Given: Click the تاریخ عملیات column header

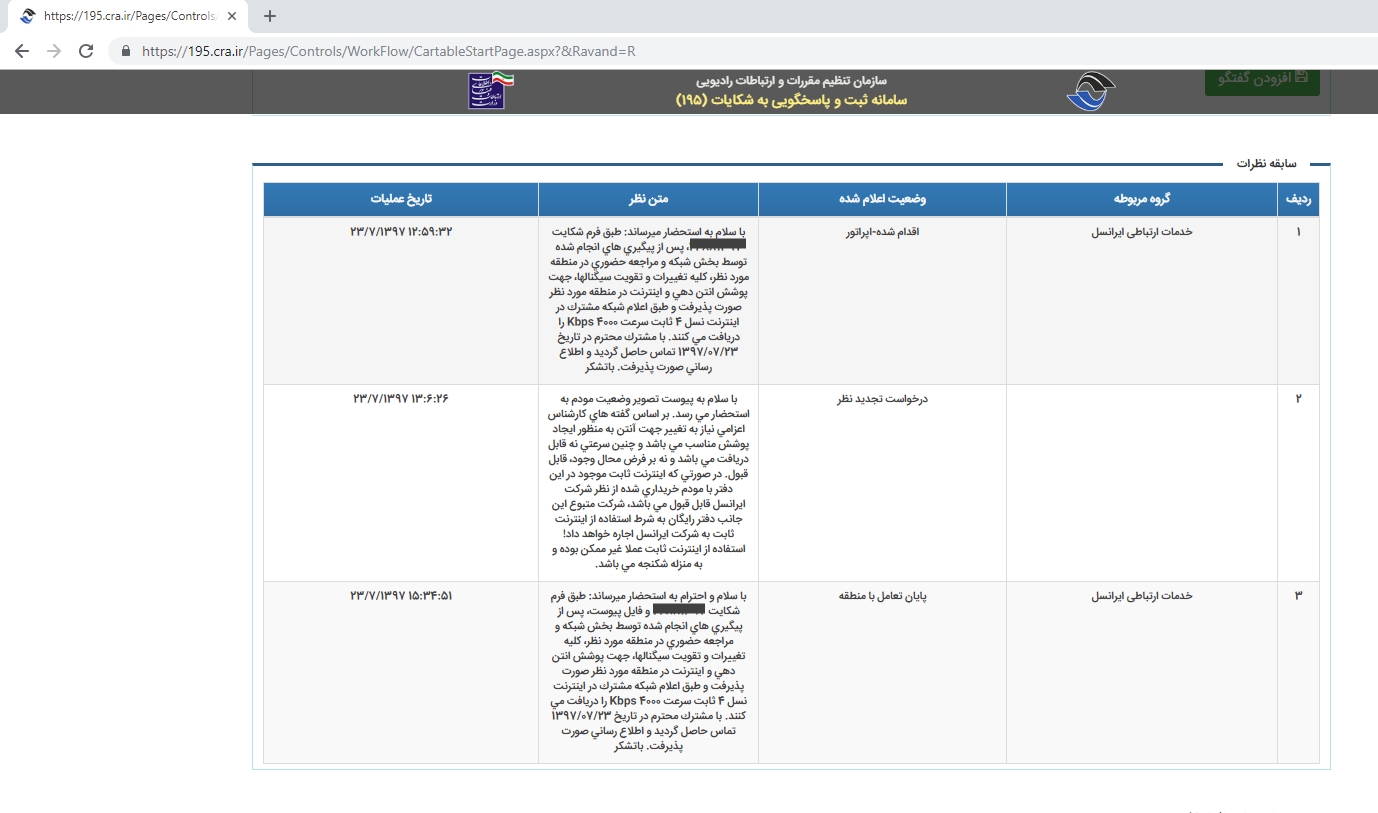Looking at the screenshot, I should [401, 199].
